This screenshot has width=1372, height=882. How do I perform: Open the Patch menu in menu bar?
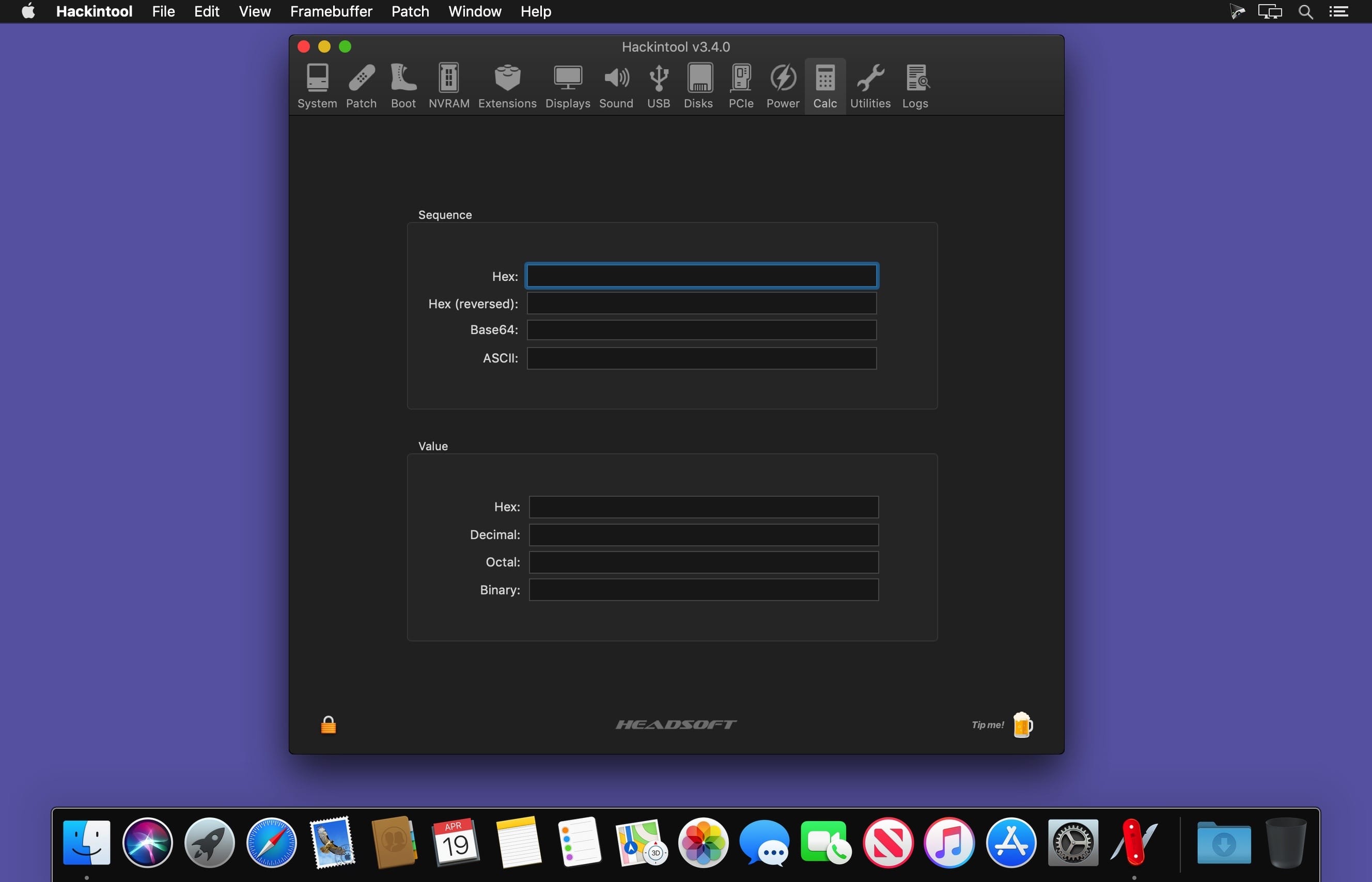410,11
